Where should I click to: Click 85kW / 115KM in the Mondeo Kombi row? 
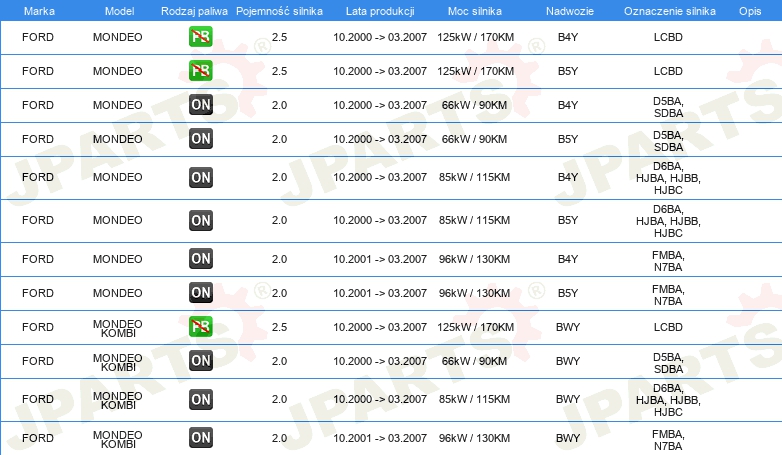pos(474,399)
